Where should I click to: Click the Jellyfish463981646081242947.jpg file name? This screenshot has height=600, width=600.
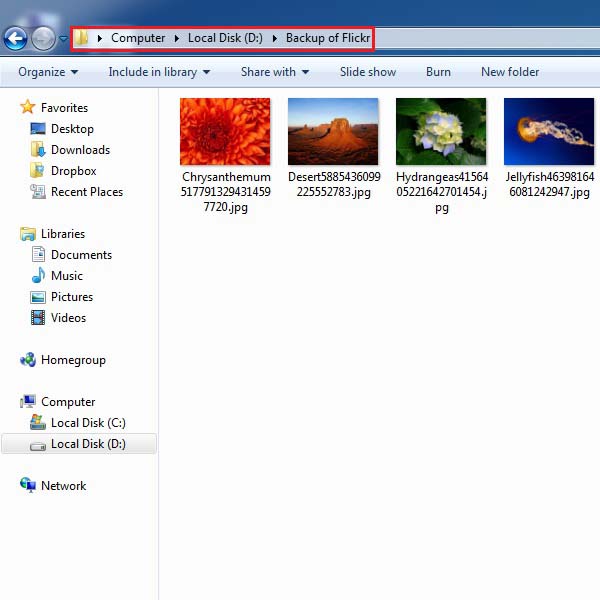tap(549, 184)
